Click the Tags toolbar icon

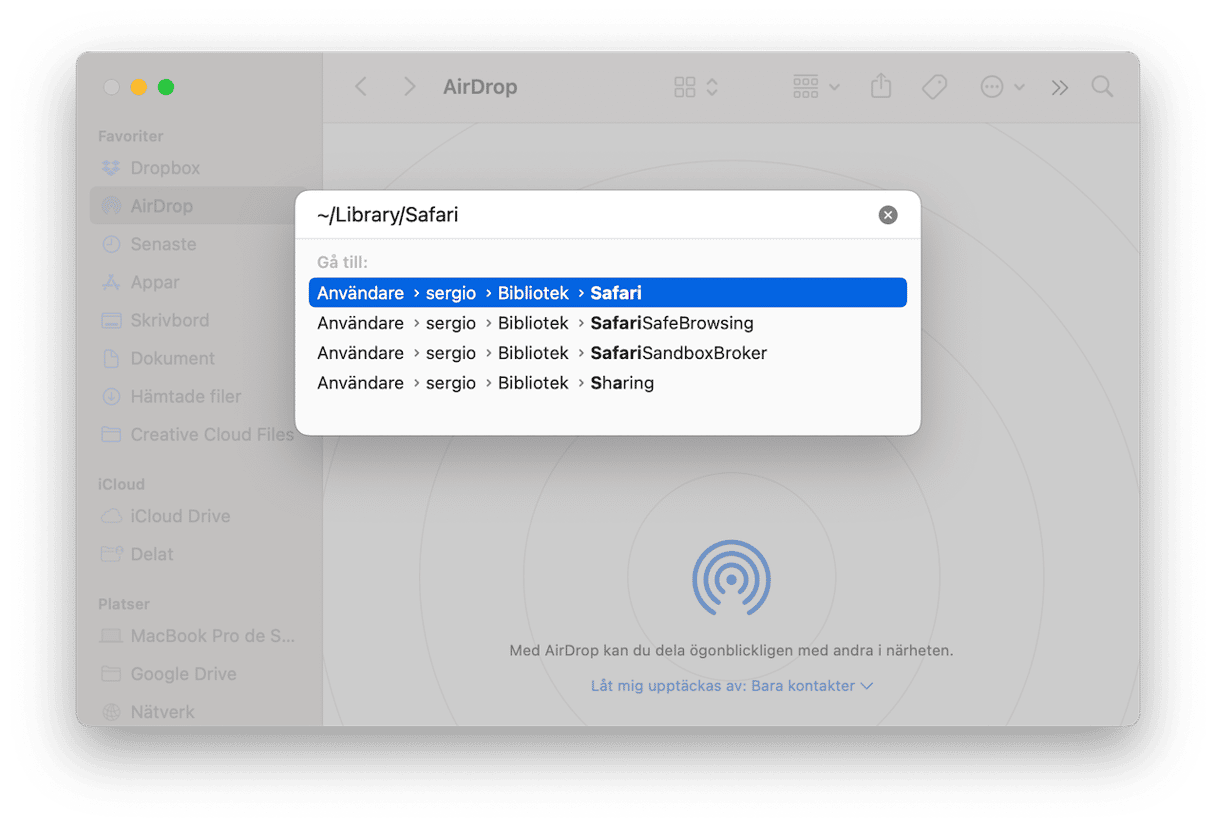934,87
